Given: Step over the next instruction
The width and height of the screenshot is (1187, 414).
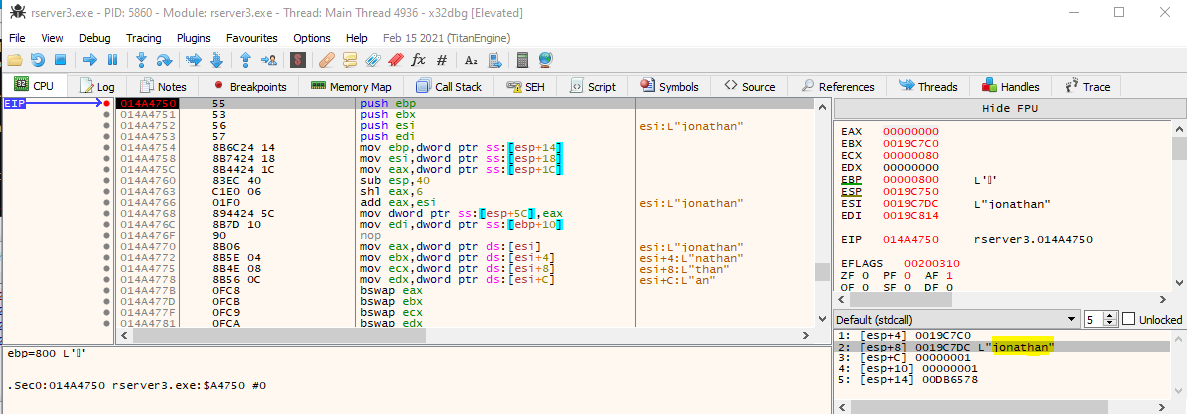Looking at the screenshot, I should click(x=164, y=60).
